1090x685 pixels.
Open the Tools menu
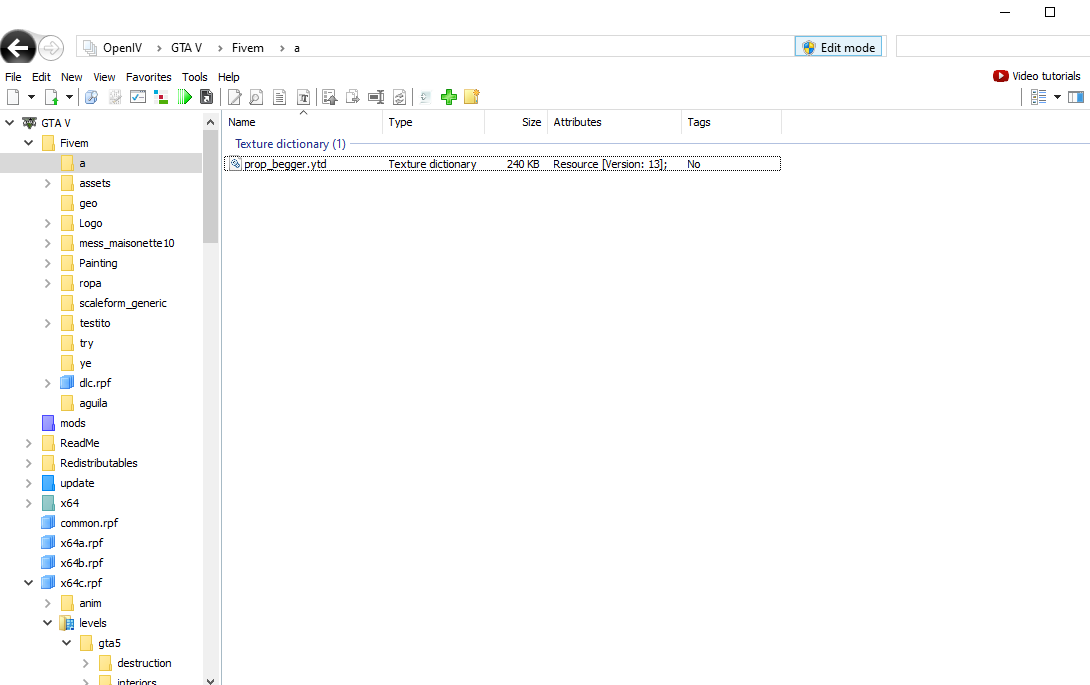click(x=195, y=77)
